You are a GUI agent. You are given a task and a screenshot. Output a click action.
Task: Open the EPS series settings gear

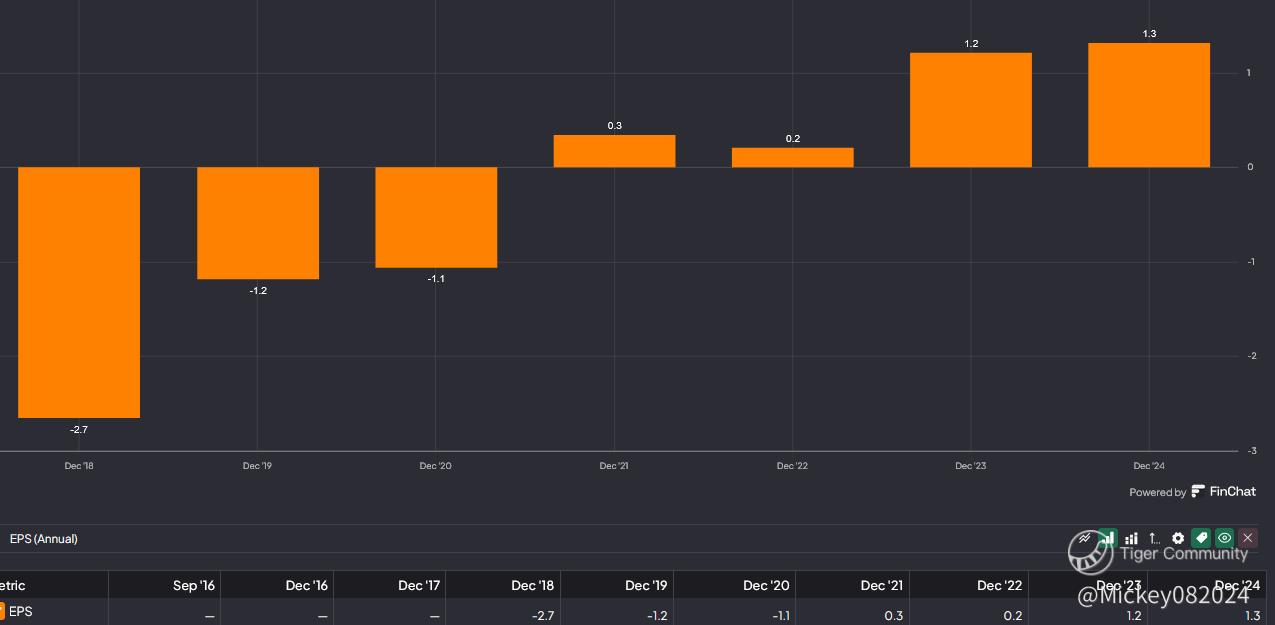click(x=1178, y=538)
